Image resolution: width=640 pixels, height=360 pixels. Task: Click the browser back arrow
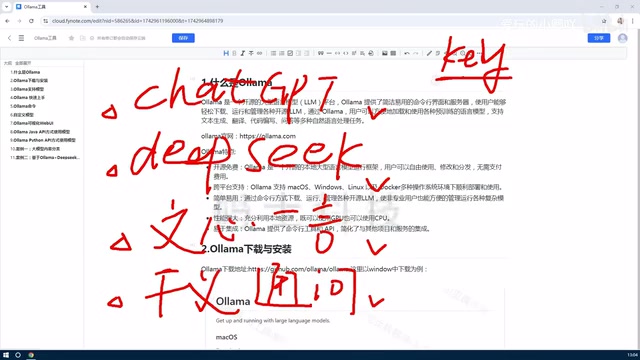tap(7, 21)
